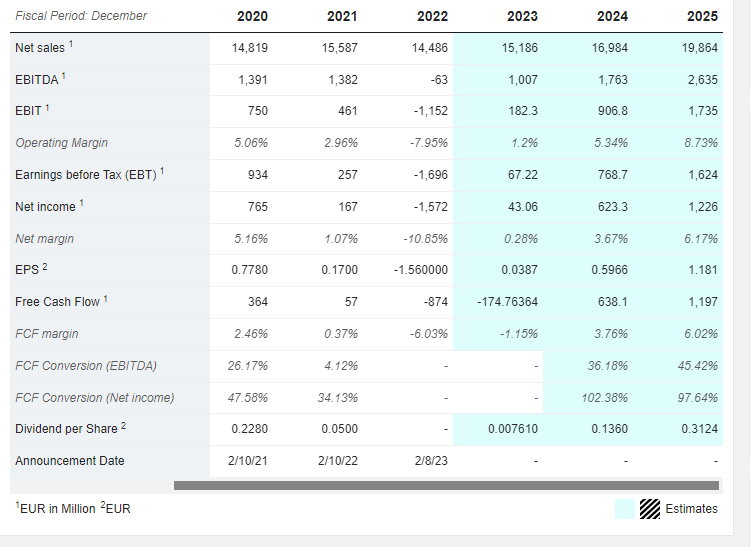Click the EUR in Million footnote text
The width and height of the screenshot is (750, 547).
pyautogui.click(x=55, y=509)
